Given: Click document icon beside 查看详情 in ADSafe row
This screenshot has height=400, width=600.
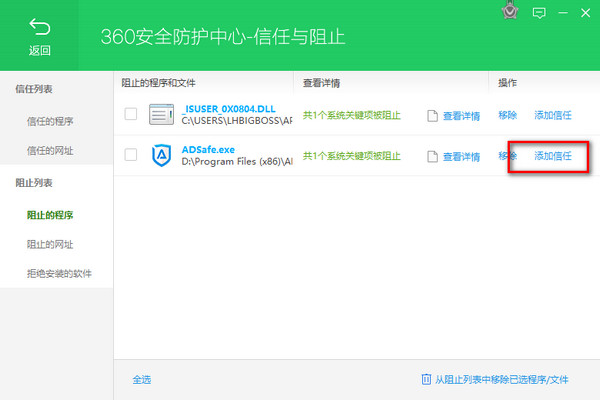Looking at the screenshot, I should coord(432,156).
